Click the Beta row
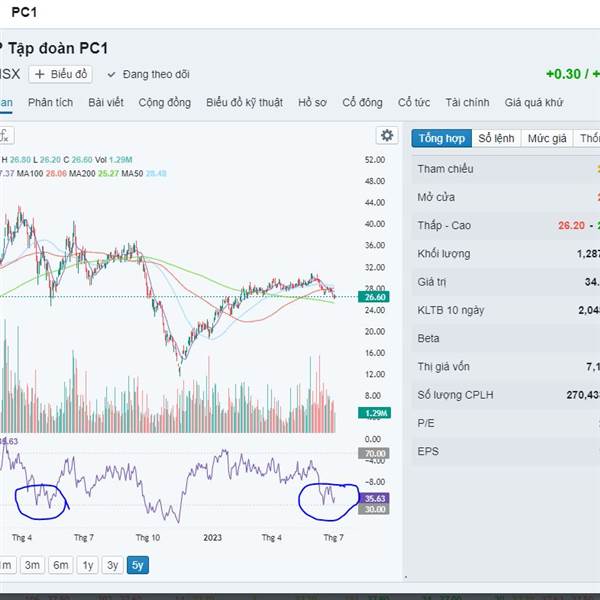The height and width of the screenshot is (600, 600). coord(506,338)
